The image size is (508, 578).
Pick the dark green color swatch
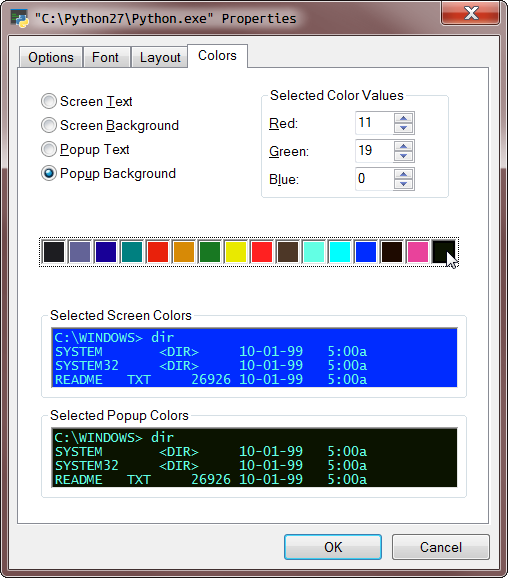(x=210, y=252)
